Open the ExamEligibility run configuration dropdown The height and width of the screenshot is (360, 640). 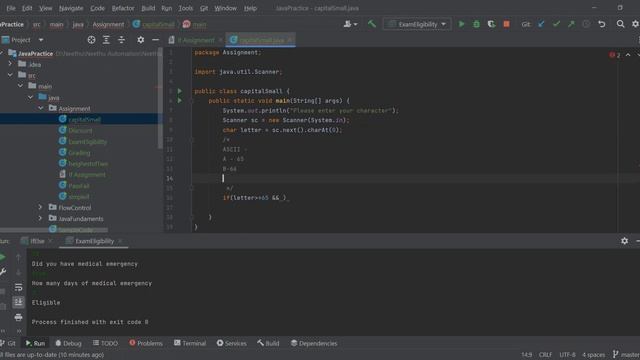click(417, 24)
